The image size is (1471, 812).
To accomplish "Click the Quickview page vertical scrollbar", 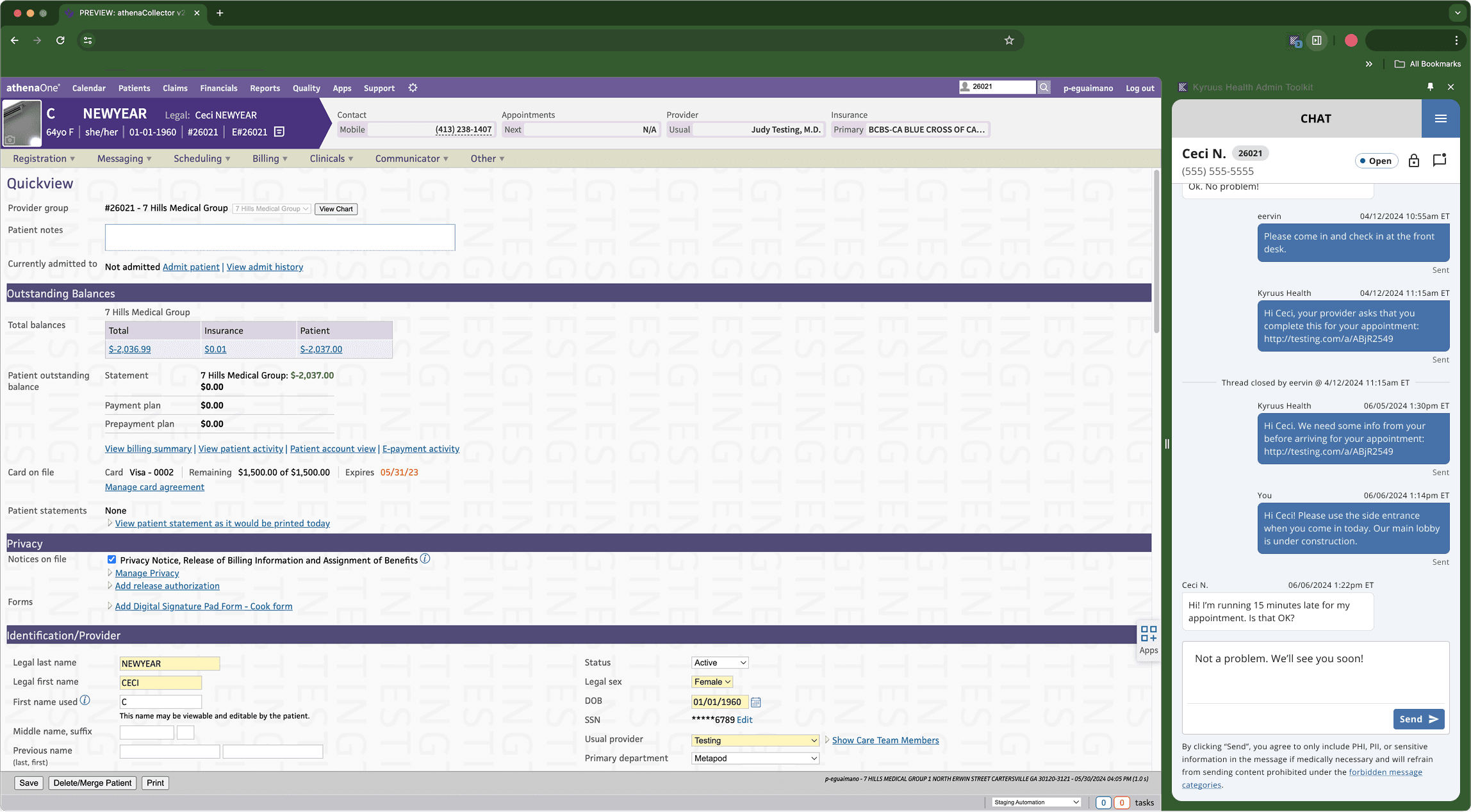I will pyautogui.click(x=1156, y=251).
